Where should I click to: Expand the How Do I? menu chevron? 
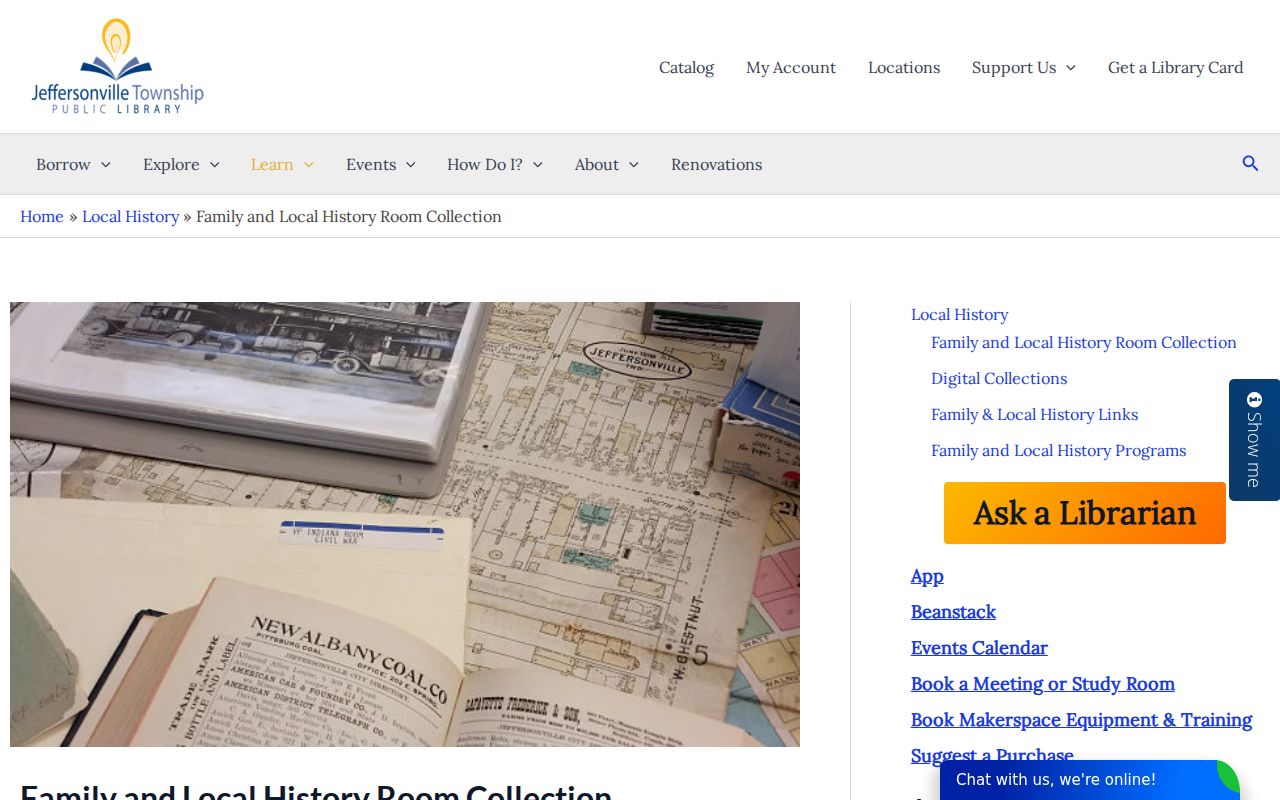(x=537, y=165)
